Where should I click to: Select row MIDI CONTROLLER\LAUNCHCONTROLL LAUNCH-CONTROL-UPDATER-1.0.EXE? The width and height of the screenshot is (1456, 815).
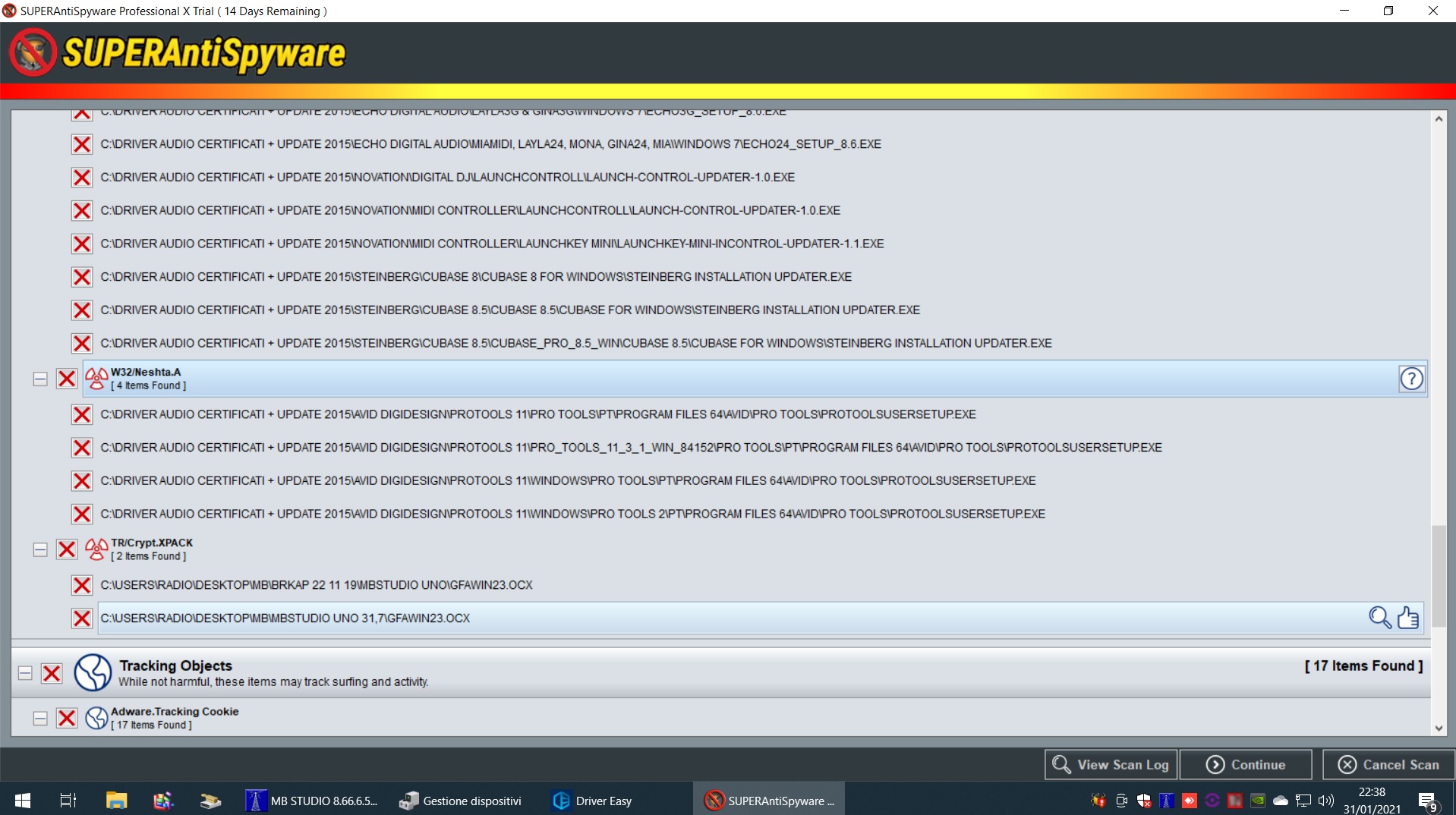click(470, 210)
